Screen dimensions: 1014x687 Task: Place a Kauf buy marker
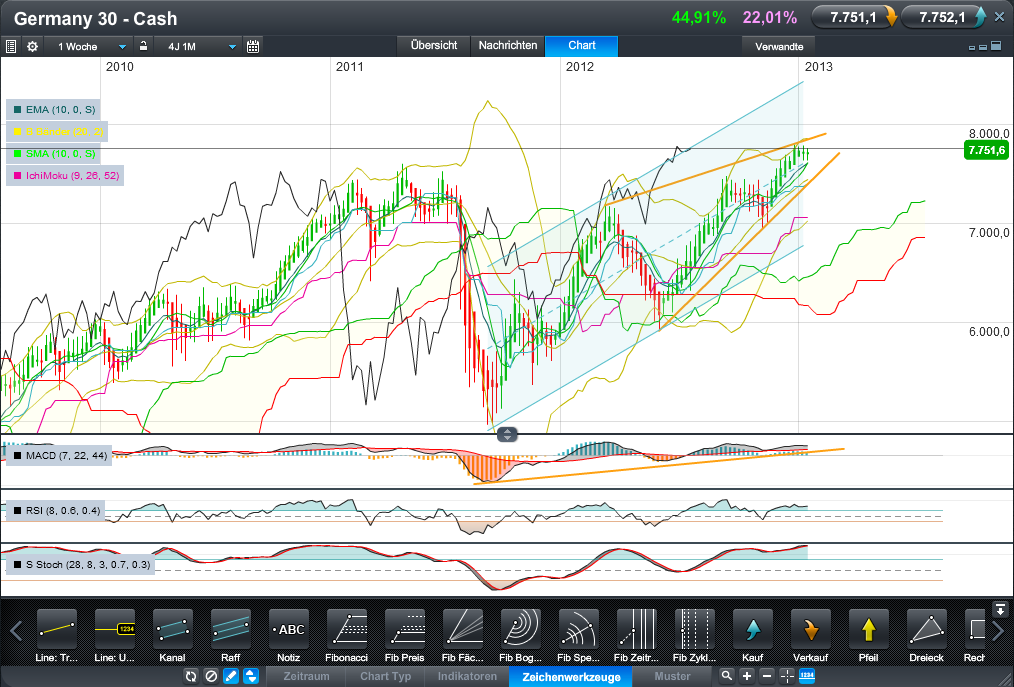[753, 631]
